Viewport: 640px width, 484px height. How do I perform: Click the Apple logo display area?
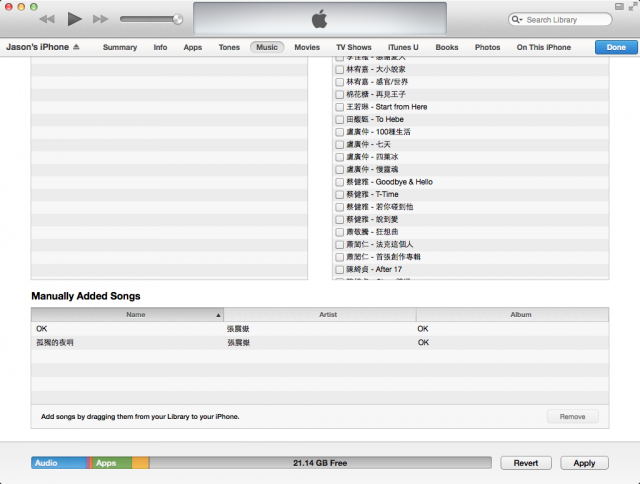(320, 19)
